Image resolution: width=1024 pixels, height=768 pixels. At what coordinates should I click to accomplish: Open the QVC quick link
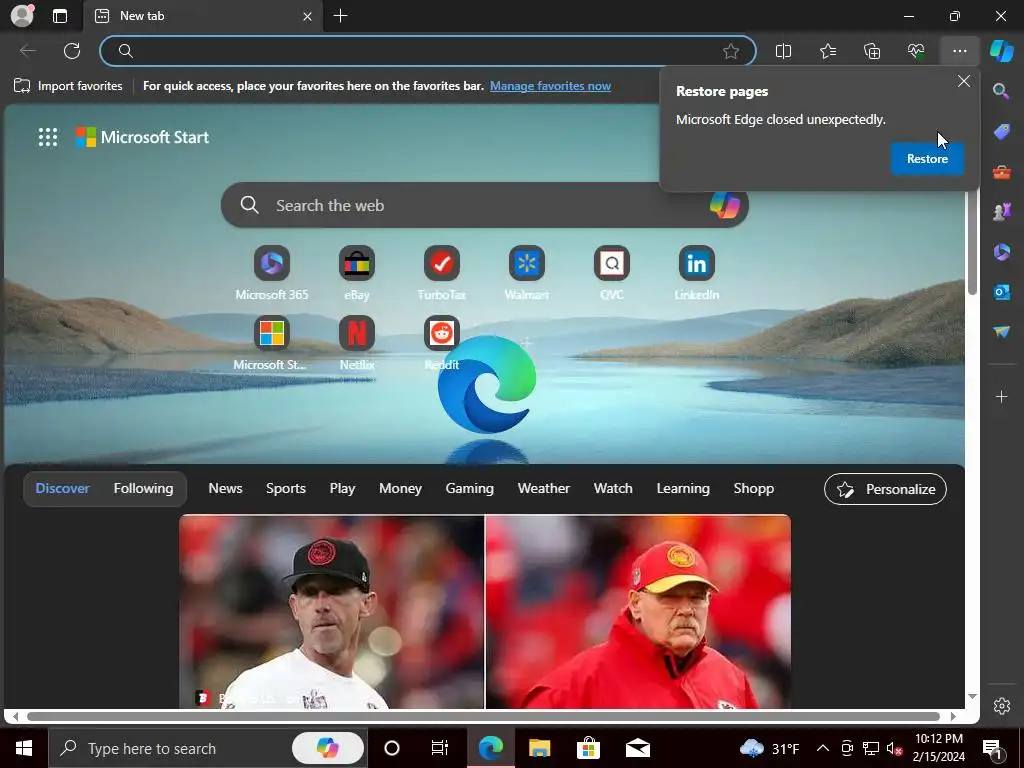[x=611, y=273]
